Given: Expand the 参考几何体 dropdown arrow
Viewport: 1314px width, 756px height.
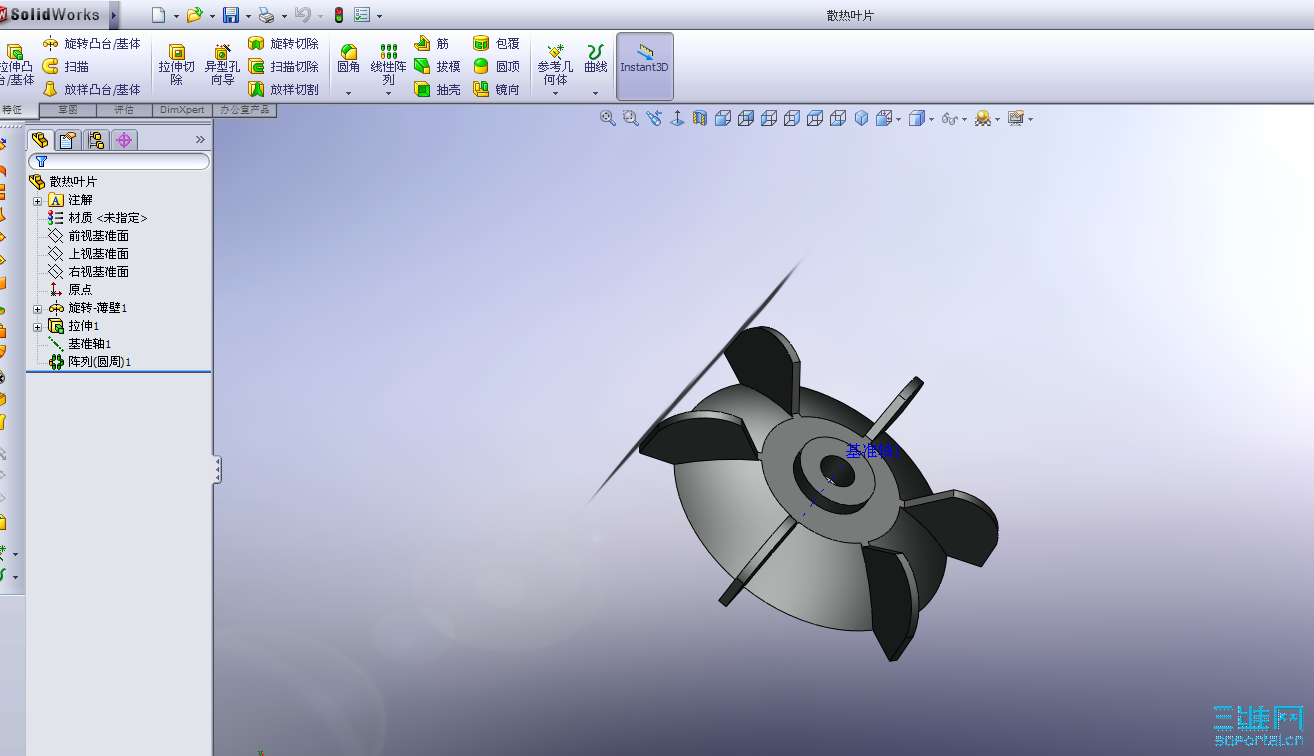Looking at the screenshot, I should click(x=555, y=93).
